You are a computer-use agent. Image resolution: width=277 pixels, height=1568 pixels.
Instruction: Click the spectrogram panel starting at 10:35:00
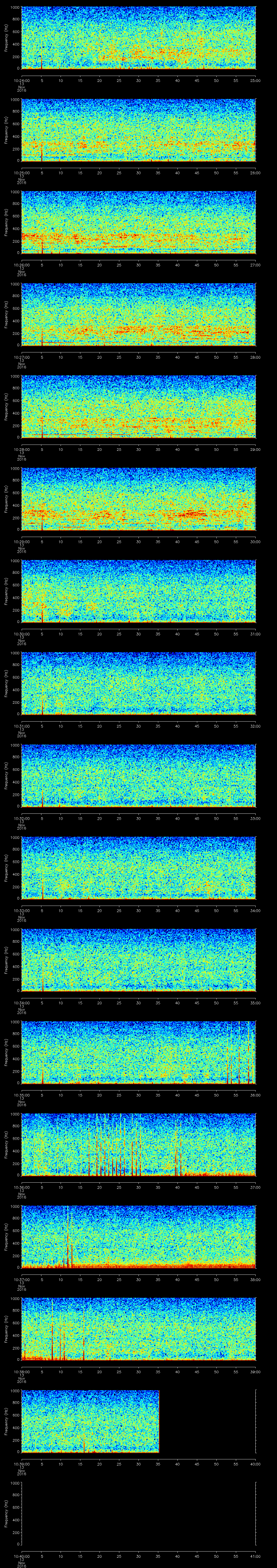[x=139, y=1052]
